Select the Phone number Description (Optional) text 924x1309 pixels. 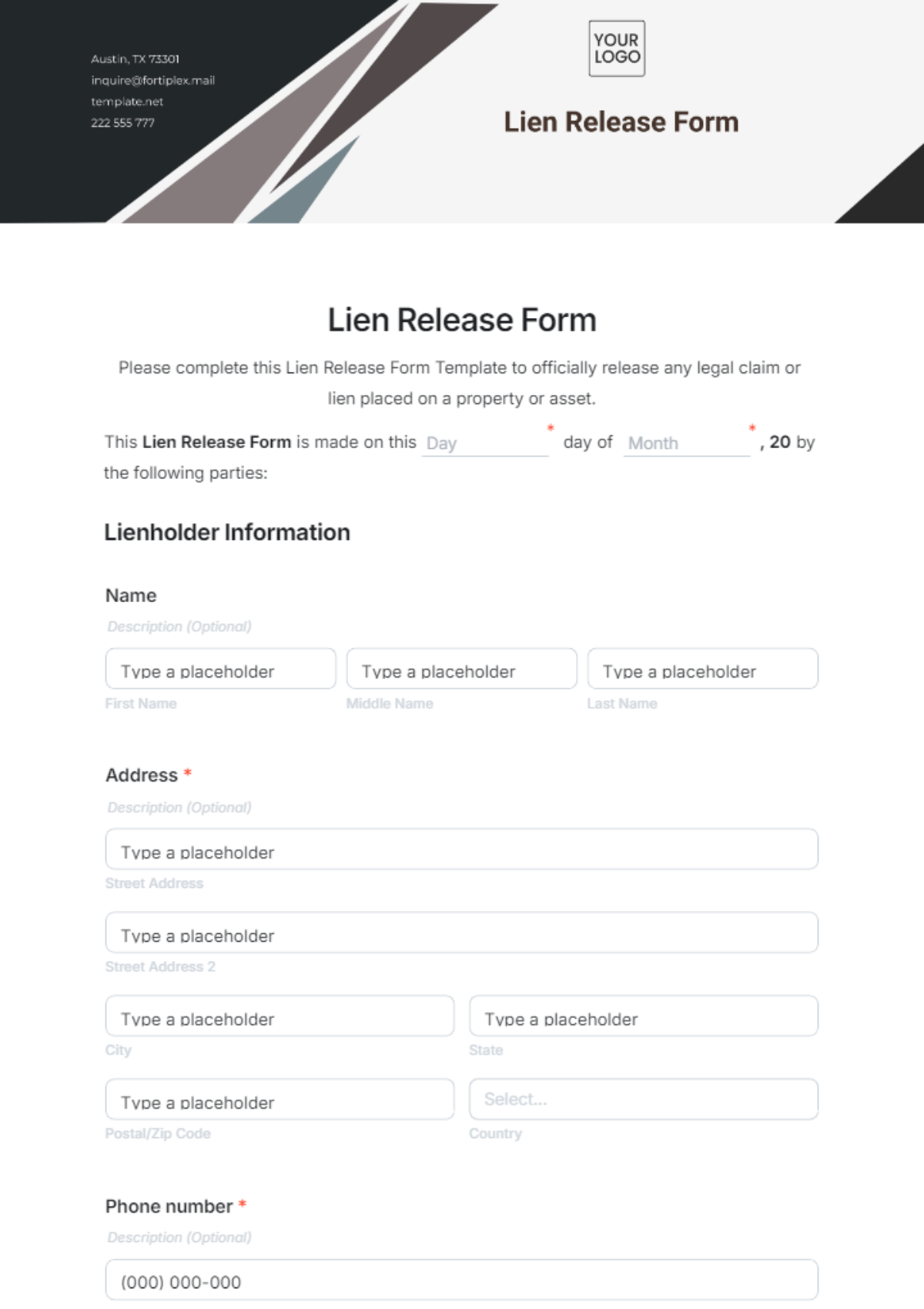point(179,1237)
